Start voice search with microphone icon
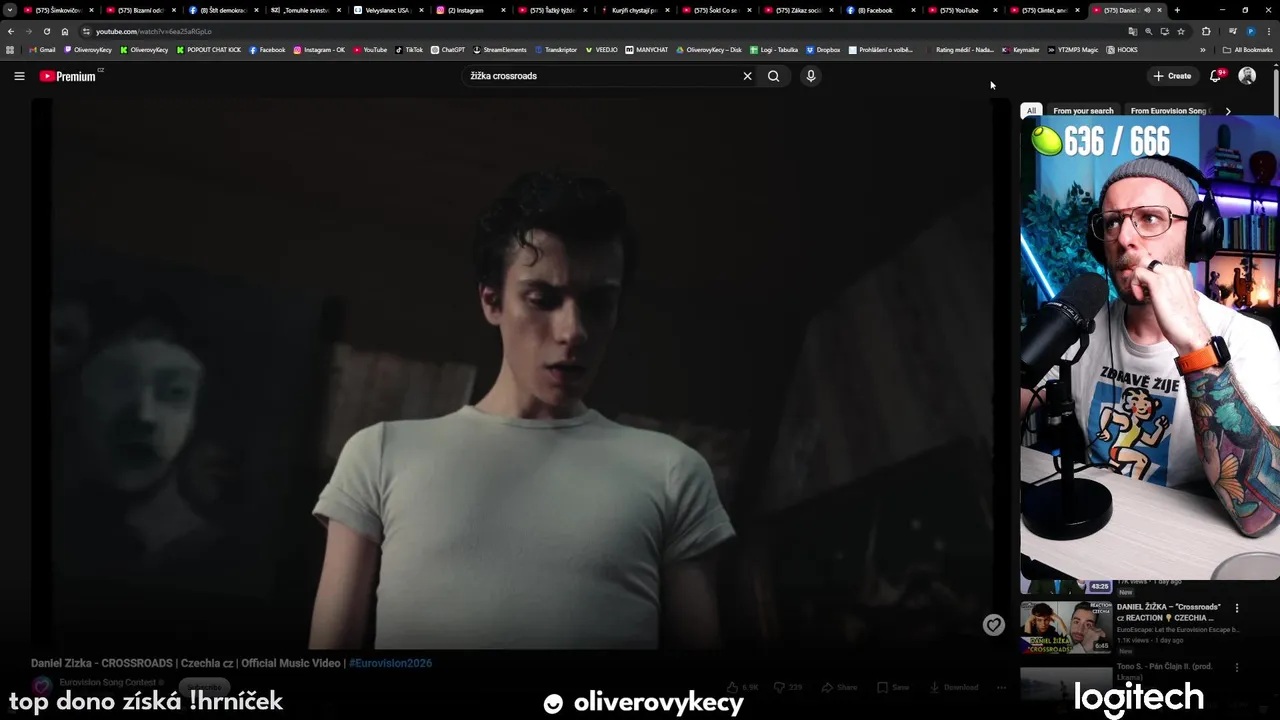Screen dimensions: 1280x720 [x=811, y=76]
